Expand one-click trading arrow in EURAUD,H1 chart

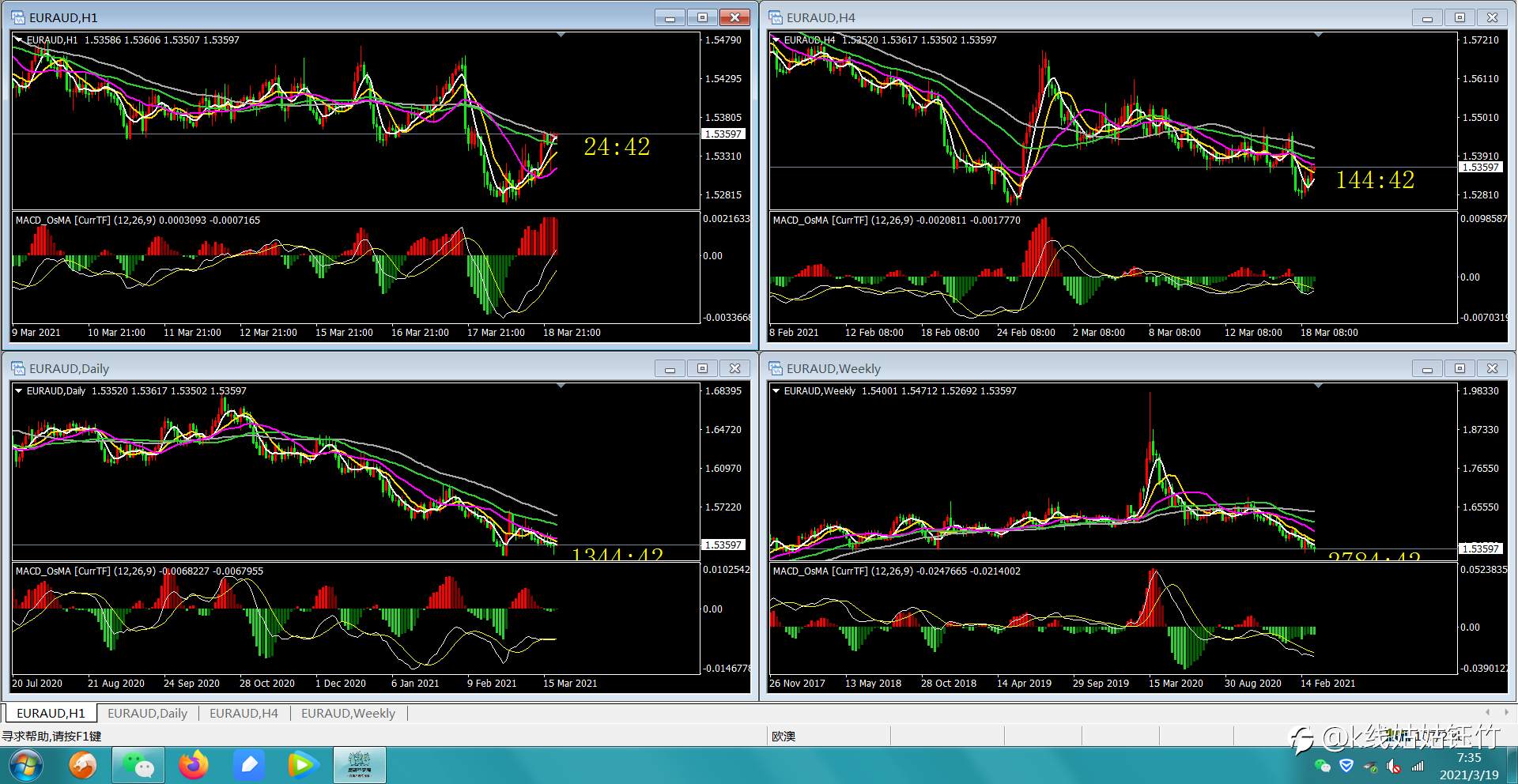point(19,40)
